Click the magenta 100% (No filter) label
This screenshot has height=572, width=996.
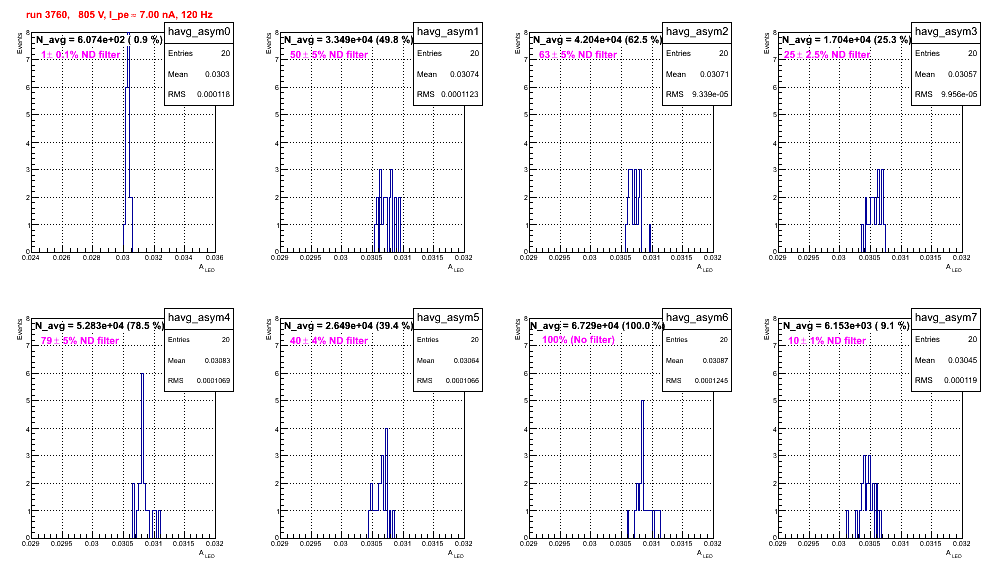(579, 340)
